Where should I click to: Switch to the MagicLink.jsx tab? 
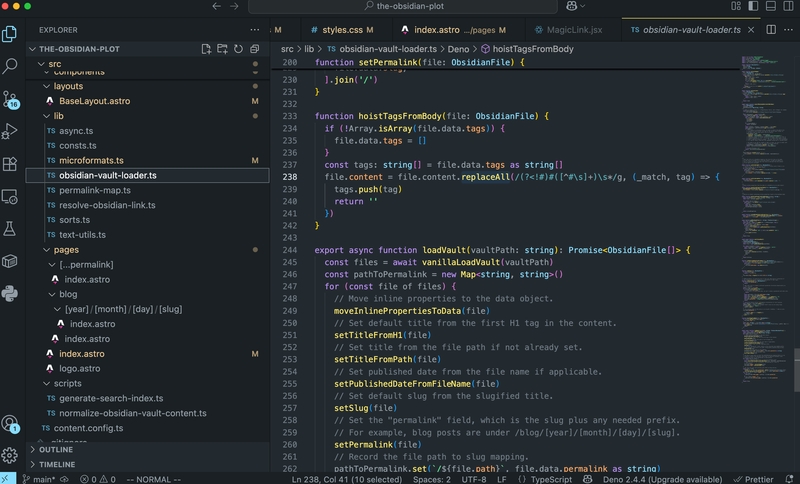pyautogui.click(x=566, y=30)
